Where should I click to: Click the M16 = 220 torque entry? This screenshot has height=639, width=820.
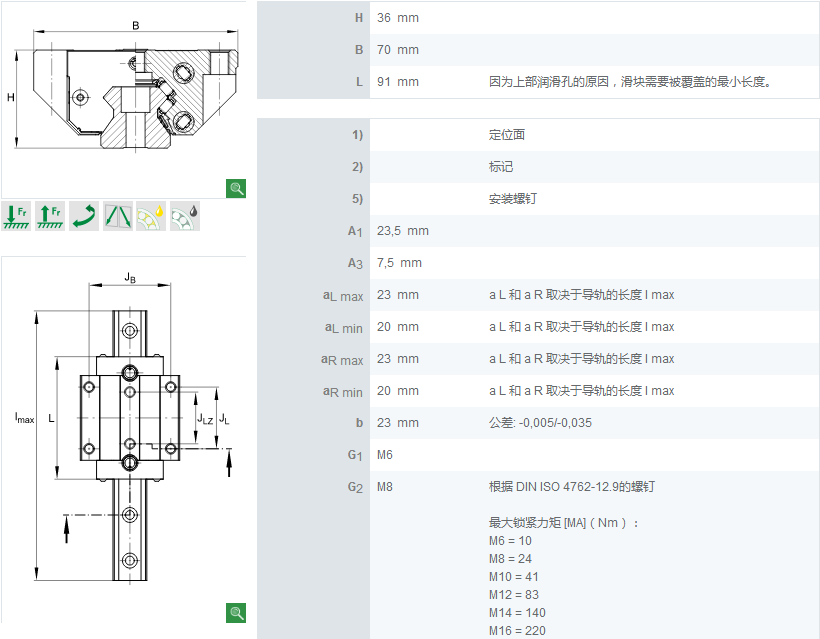point(517,631)
